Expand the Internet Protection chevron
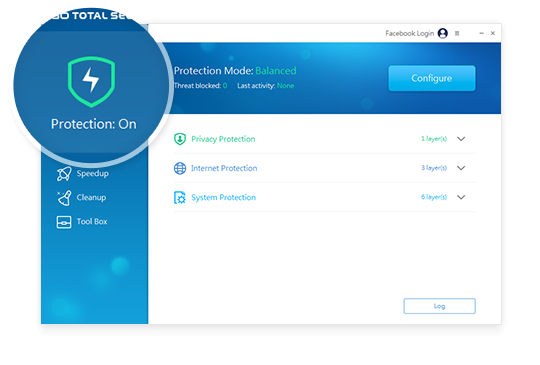Viewport: 540px width, 365px height. 461,168
